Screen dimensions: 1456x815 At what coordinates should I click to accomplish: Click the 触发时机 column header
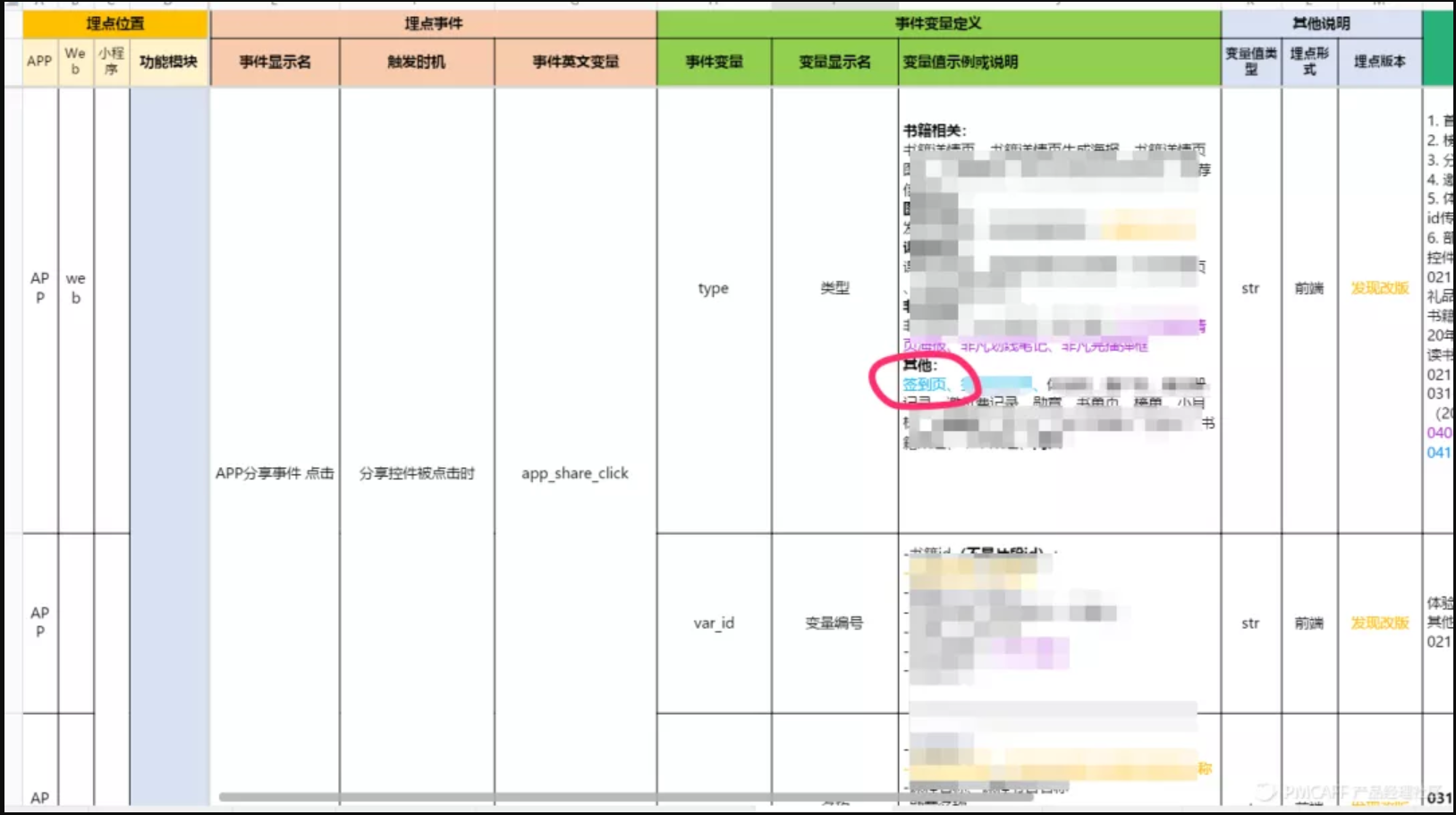pyautogui.click(x=417, y=62)
